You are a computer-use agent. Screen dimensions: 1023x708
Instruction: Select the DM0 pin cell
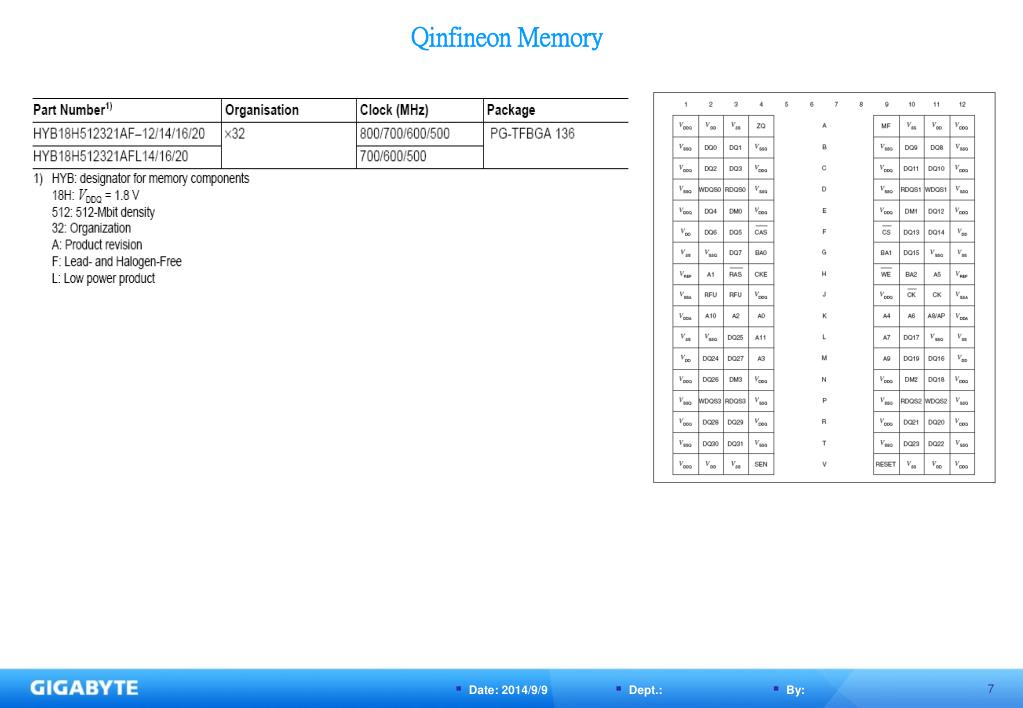pyautogui.click(x=736, y=211)
